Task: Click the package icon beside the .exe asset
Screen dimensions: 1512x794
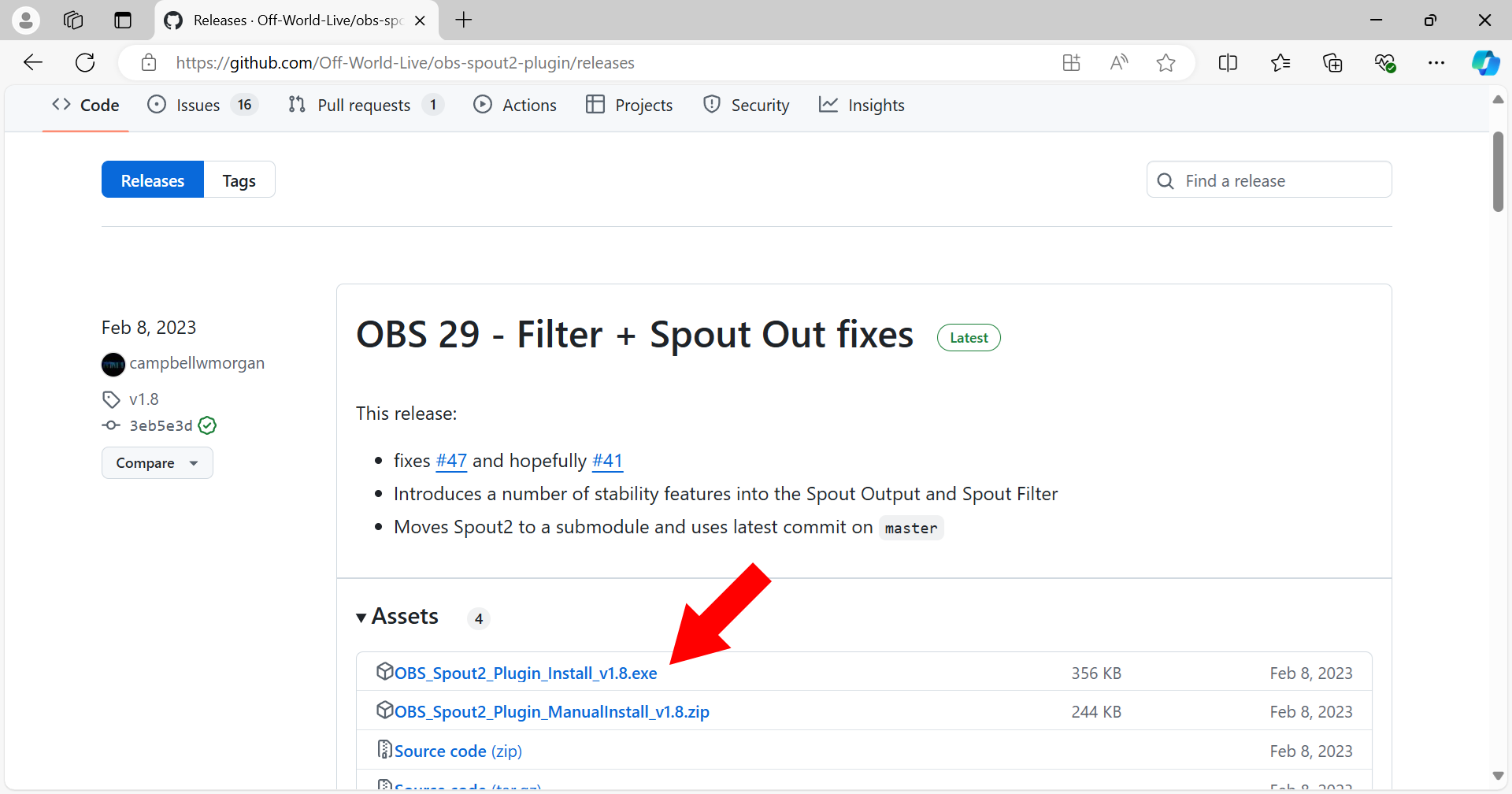Action: (384, 671)
